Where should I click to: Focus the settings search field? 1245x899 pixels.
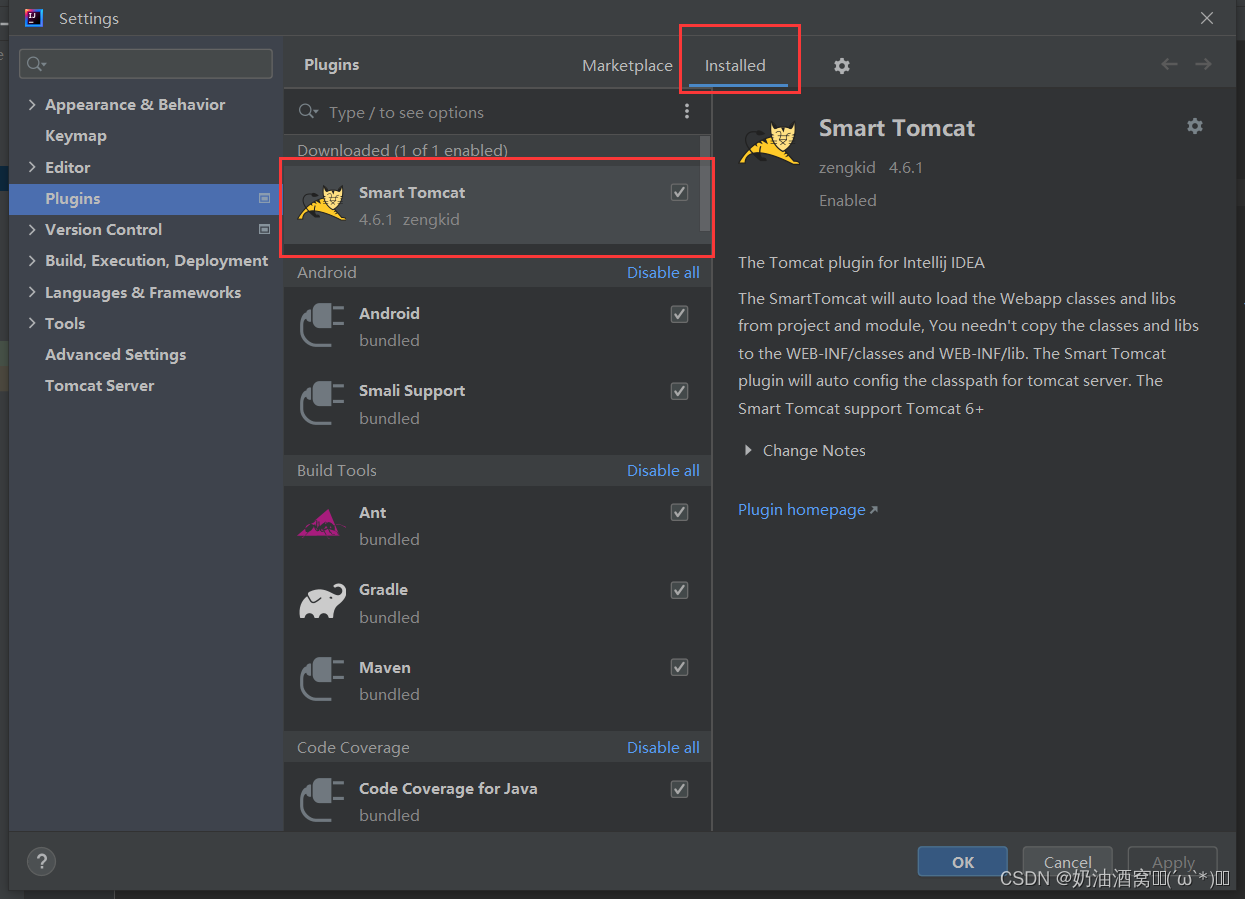(x=146, y=64)
